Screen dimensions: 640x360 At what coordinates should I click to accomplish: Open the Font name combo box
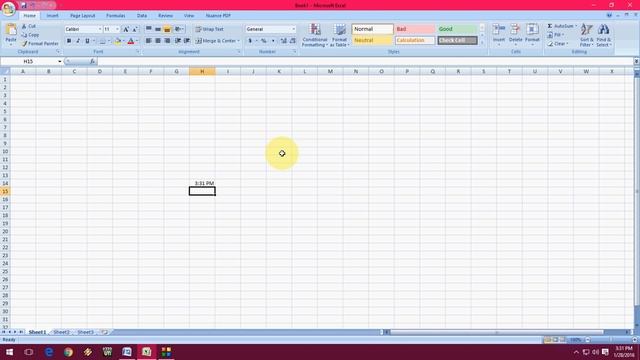tap(83, 29)
